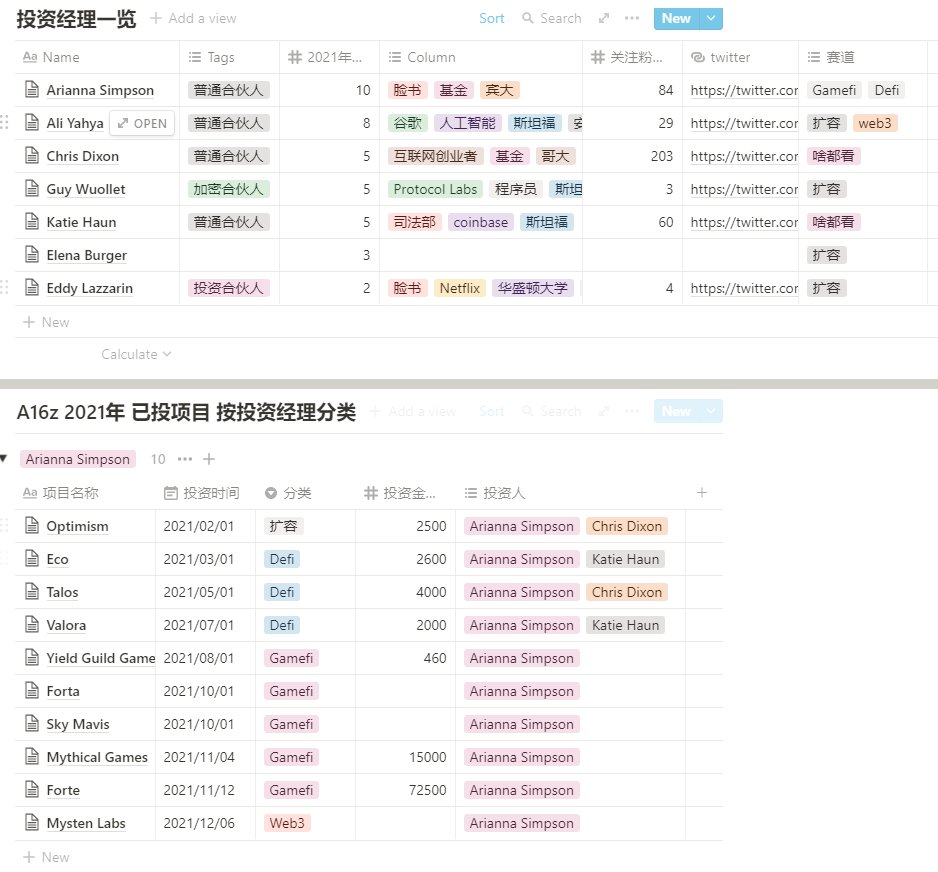Add new row below Eddy Lazzarin
The width and height of the screenshot is (938, 872).
[x=47, y=322]
